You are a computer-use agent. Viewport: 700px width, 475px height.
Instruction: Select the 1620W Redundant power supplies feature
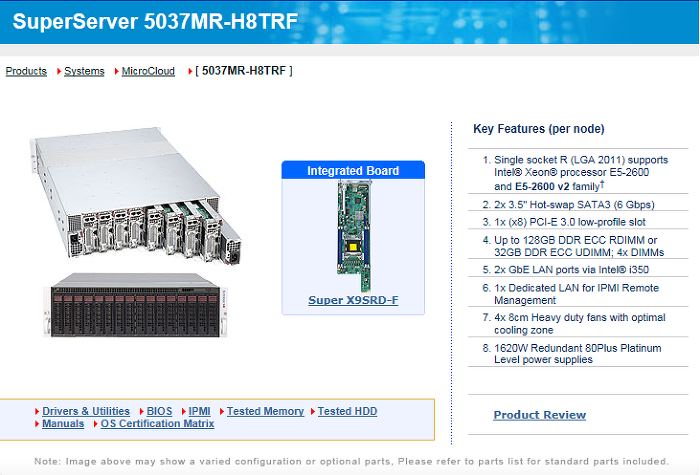pyautogui.click(x=578, y=354)
